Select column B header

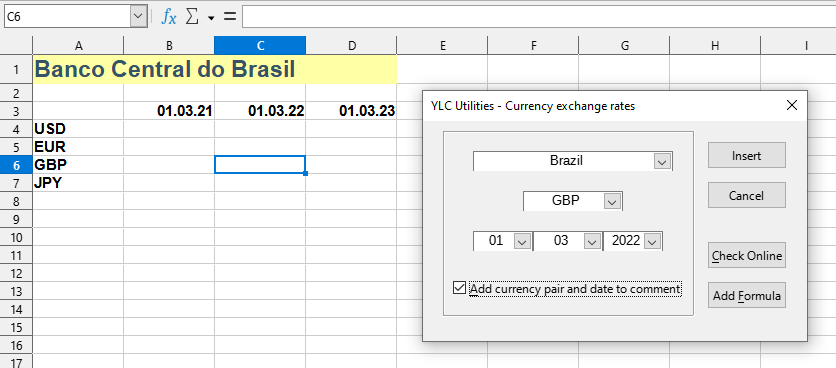pos(169,46)
